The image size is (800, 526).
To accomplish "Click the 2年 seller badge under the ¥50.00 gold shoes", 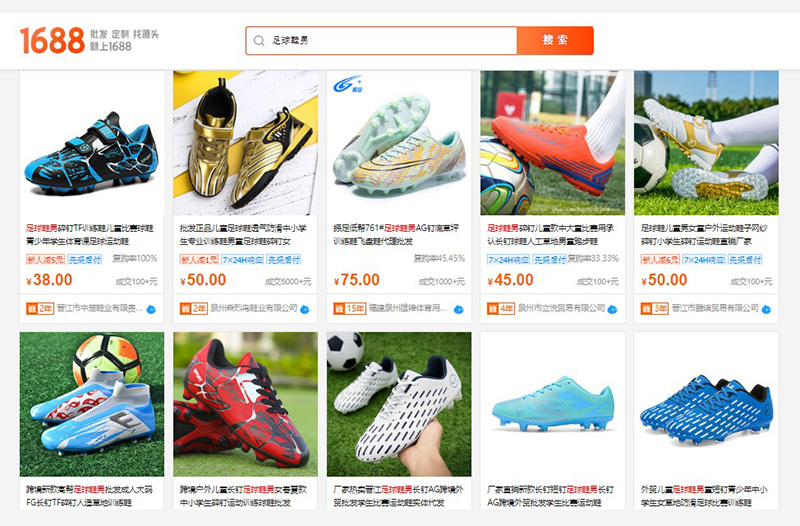I will tap(193, 309).
